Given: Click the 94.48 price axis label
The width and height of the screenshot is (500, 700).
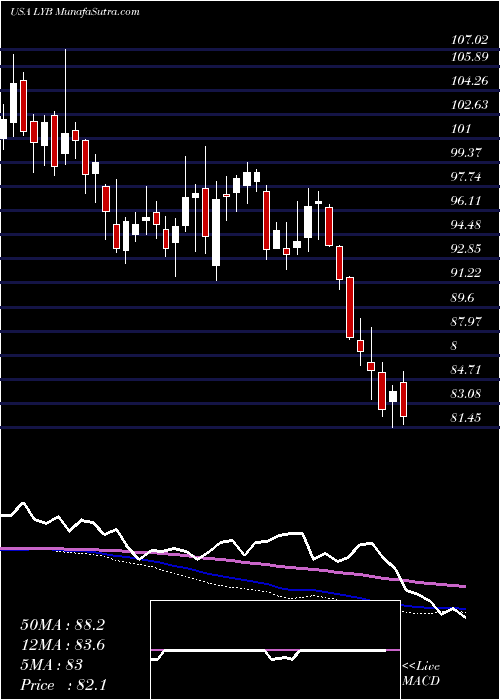Looking at the screenshot, I should tap(467, 225).
